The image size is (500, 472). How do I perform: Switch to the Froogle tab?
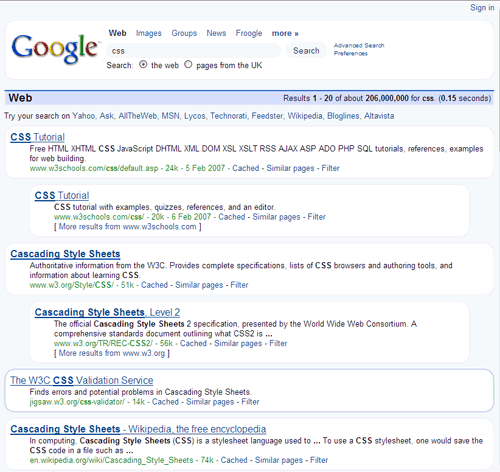[249, 33]
